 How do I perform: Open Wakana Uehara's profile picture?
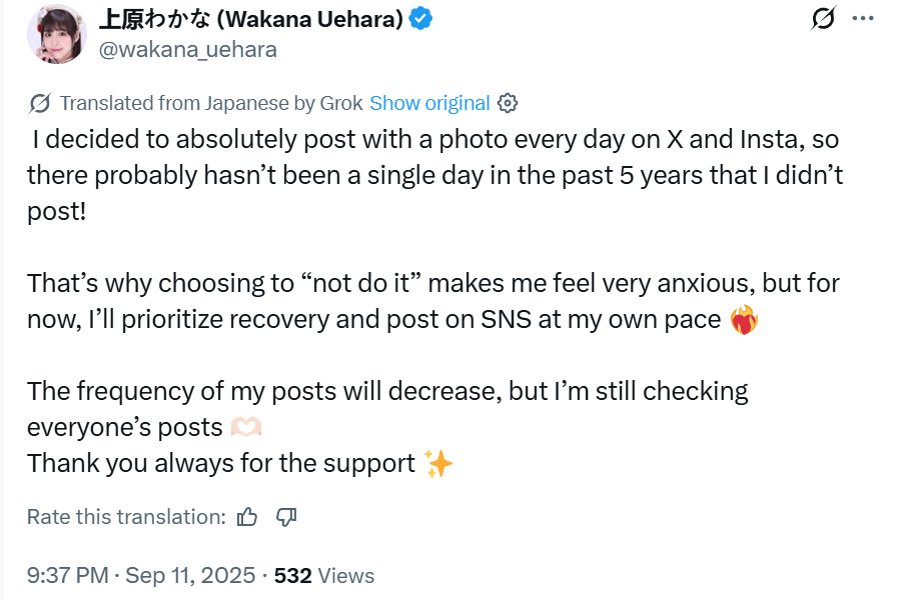[57, 34]
